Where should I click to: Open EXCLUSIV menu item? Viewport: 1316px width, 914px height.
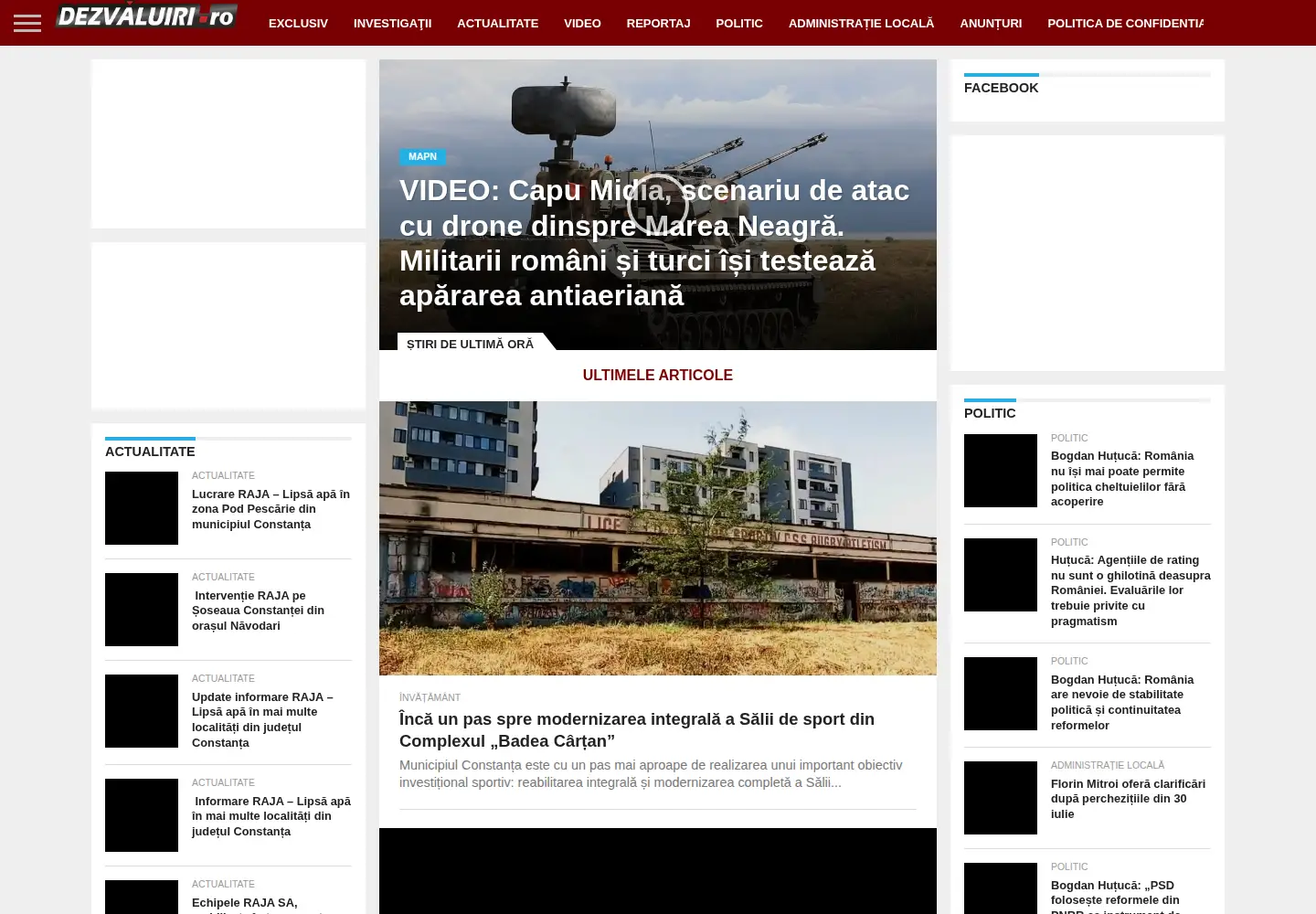(298, 23)
